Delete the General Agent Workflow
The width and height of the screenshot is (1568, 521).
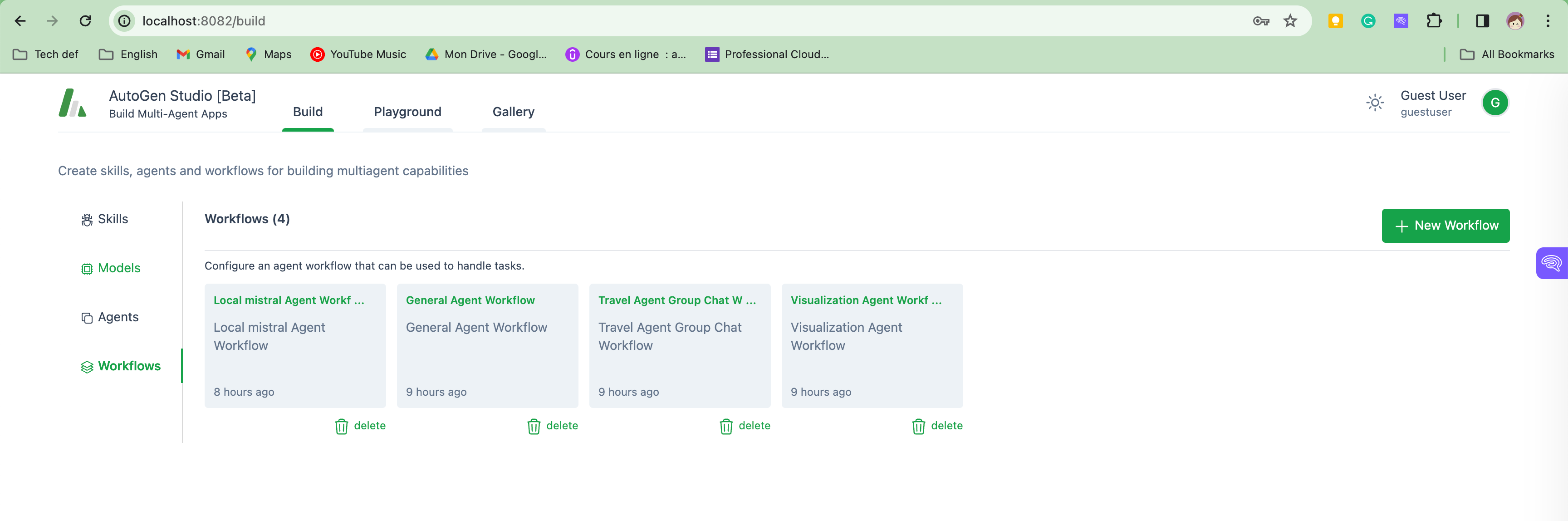click(553, 426)
